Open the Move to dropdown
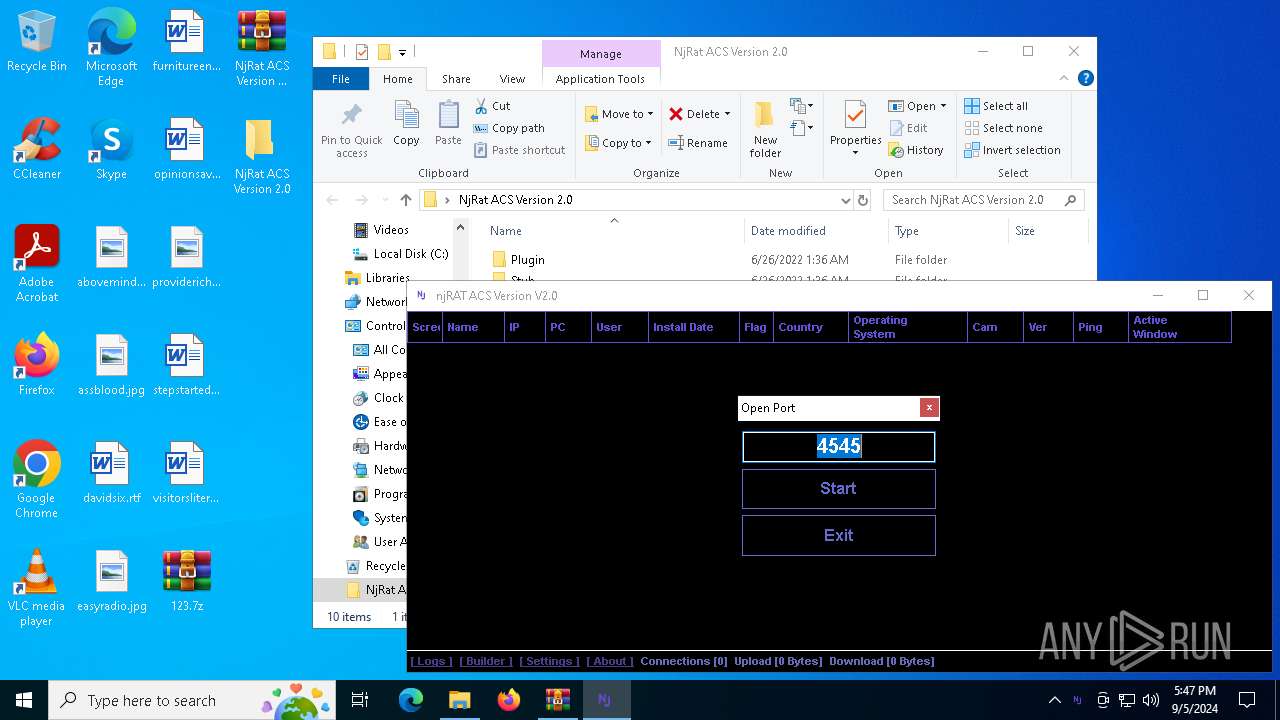1280x720 pixels. [x=618, y=114]
